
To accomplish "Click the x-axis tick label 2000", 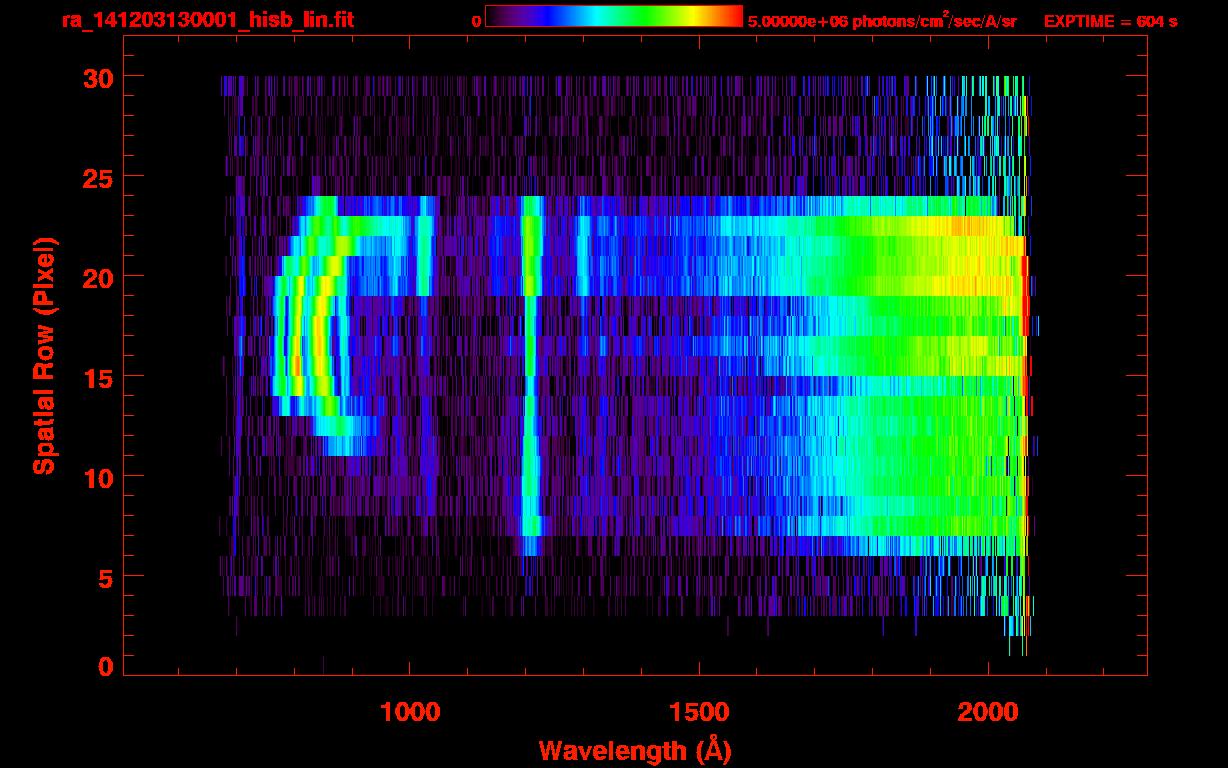I will click(988, 712).
